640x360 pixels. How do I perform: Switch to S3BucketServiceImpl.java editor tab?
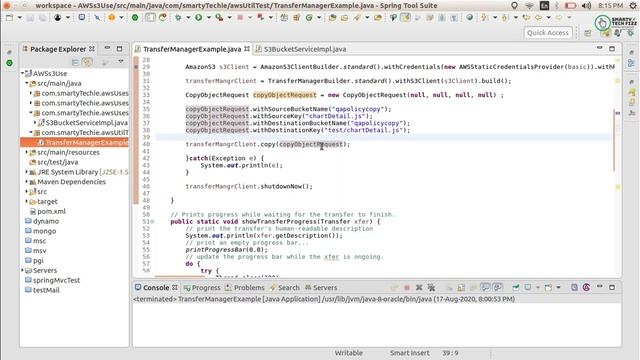tap(304, 49)
